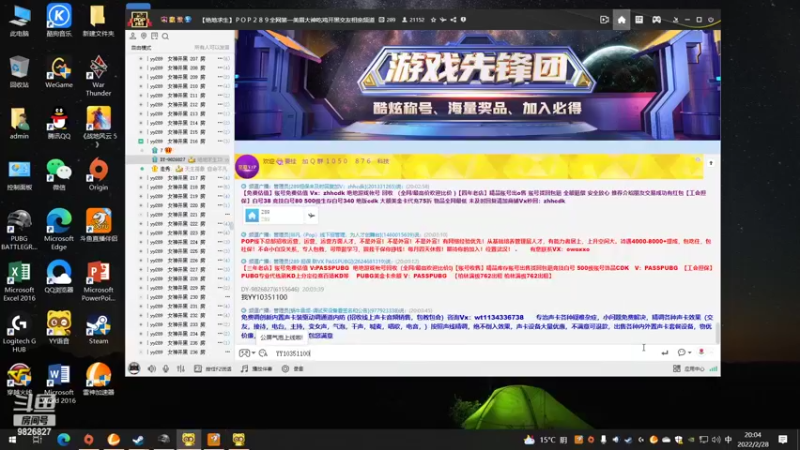Click the headset avatar in the bottom bar
Image resolution: width=800 pixels, height=450 pixels.
click(x=134, y=368)
